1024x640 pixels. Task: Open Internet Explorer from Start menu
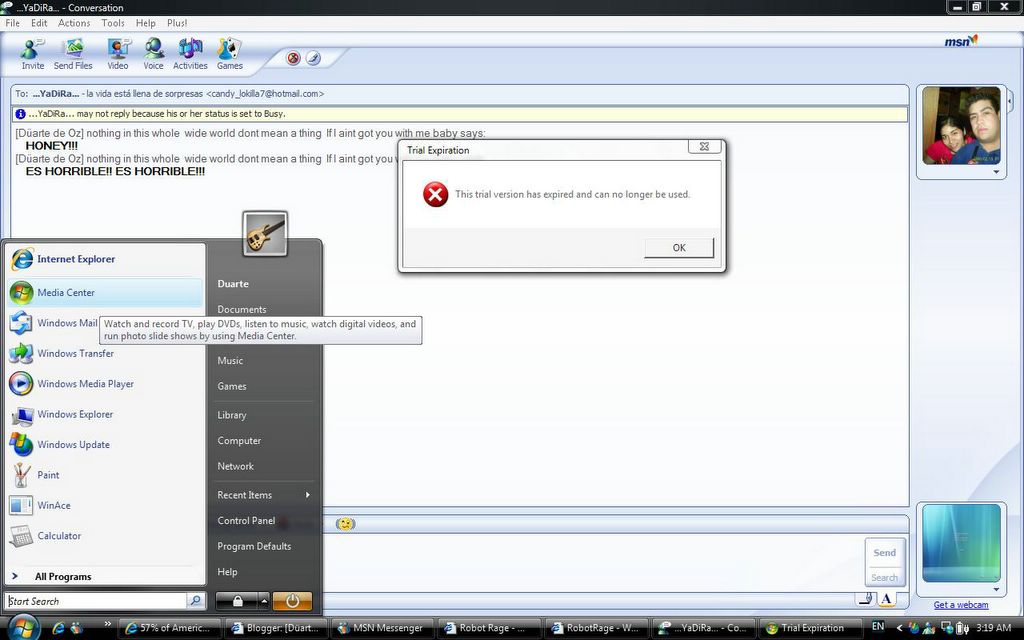click(105, 259)
